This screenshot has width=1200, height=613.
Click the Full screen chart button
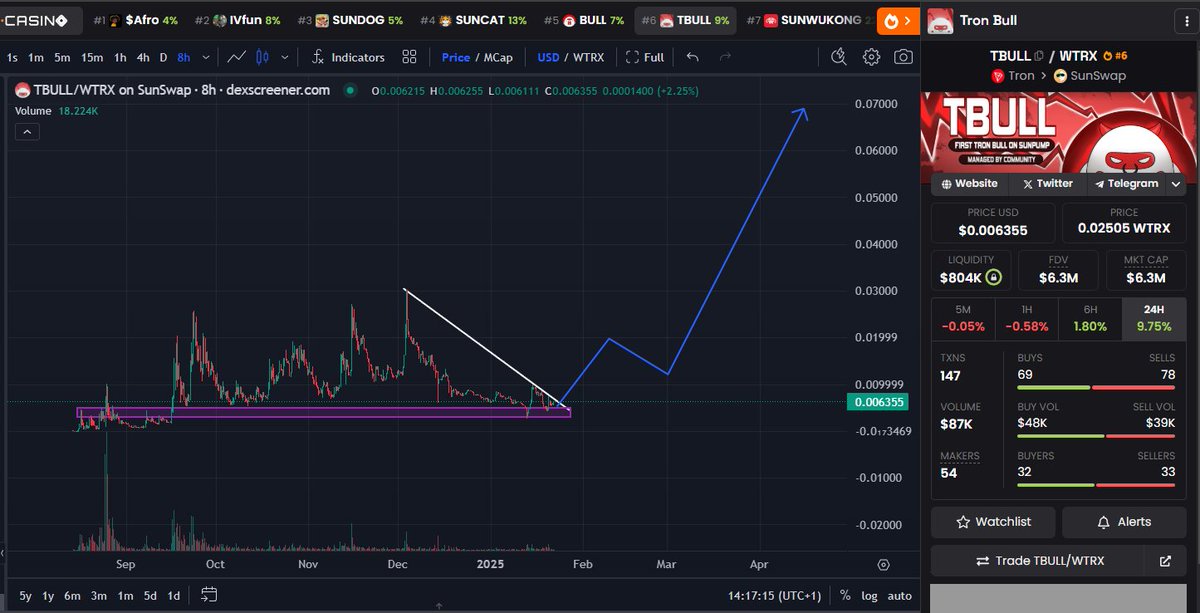pos(644,57)
